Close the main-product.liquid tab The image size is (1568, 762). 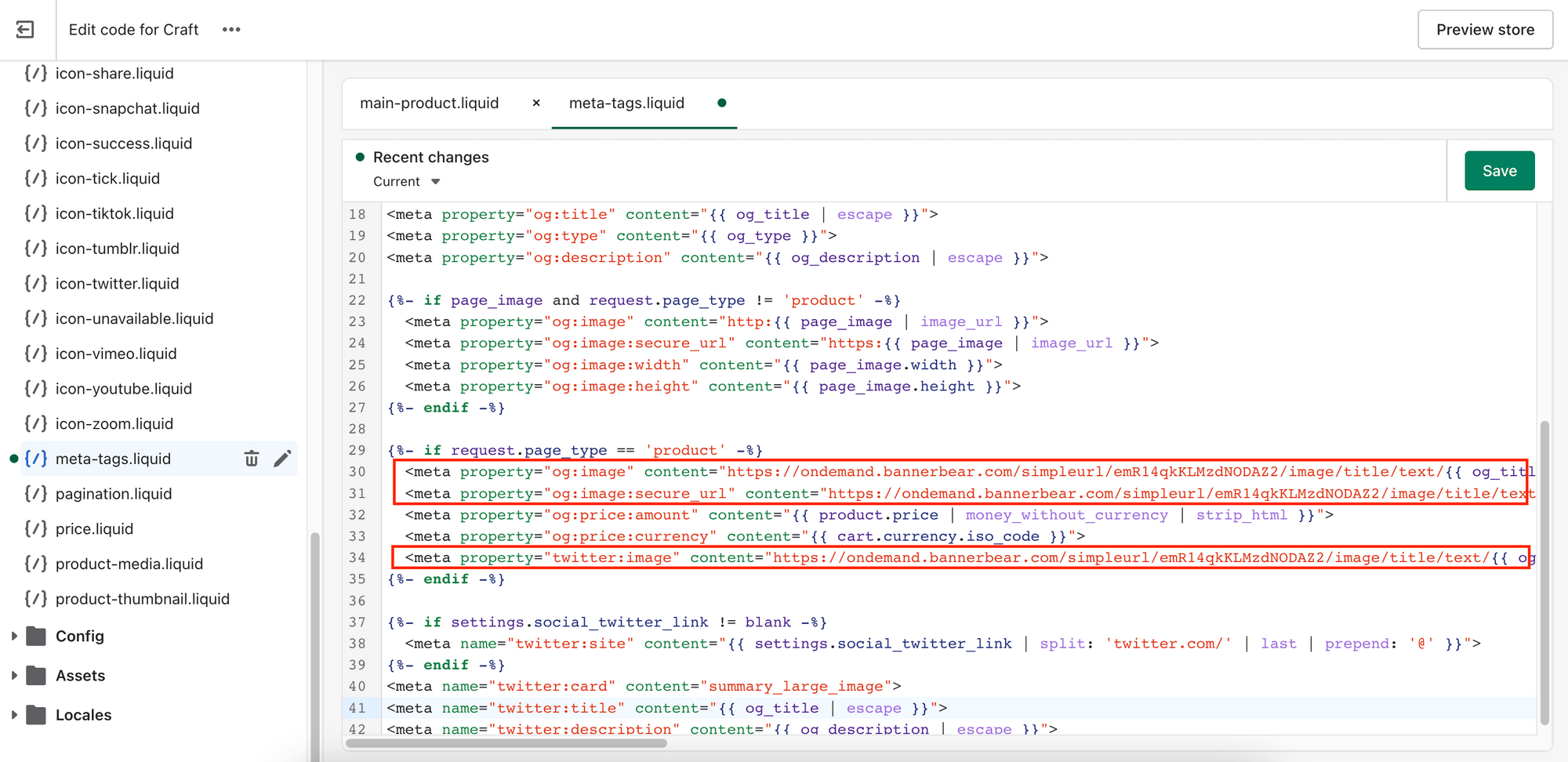click(x=535, y=103)
